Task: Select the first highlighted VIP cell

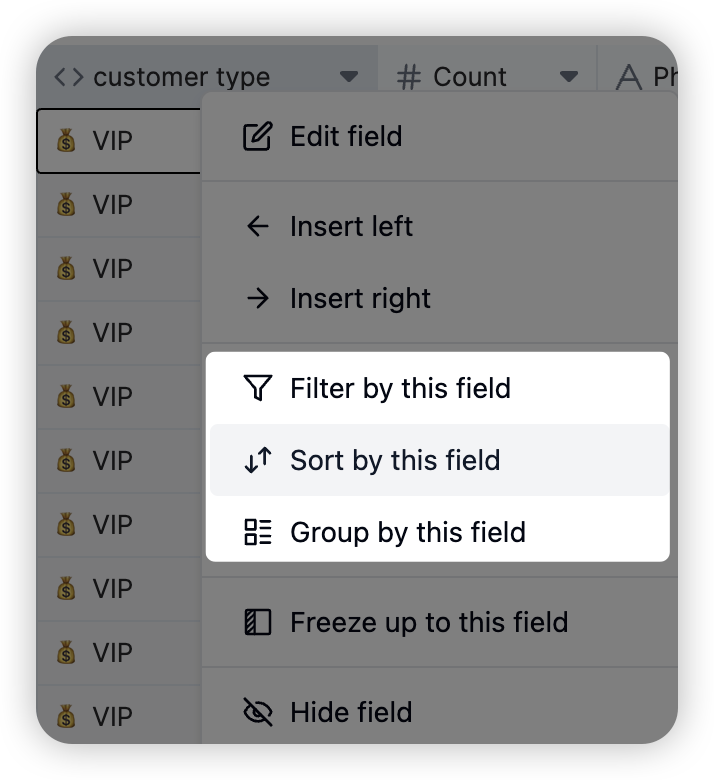Action: (118, 141)
